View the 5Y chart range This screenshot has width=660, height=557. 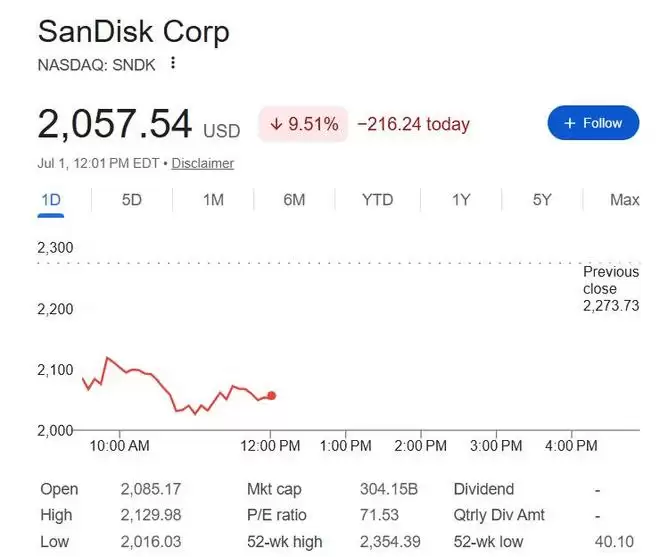(x=542, y=200)
